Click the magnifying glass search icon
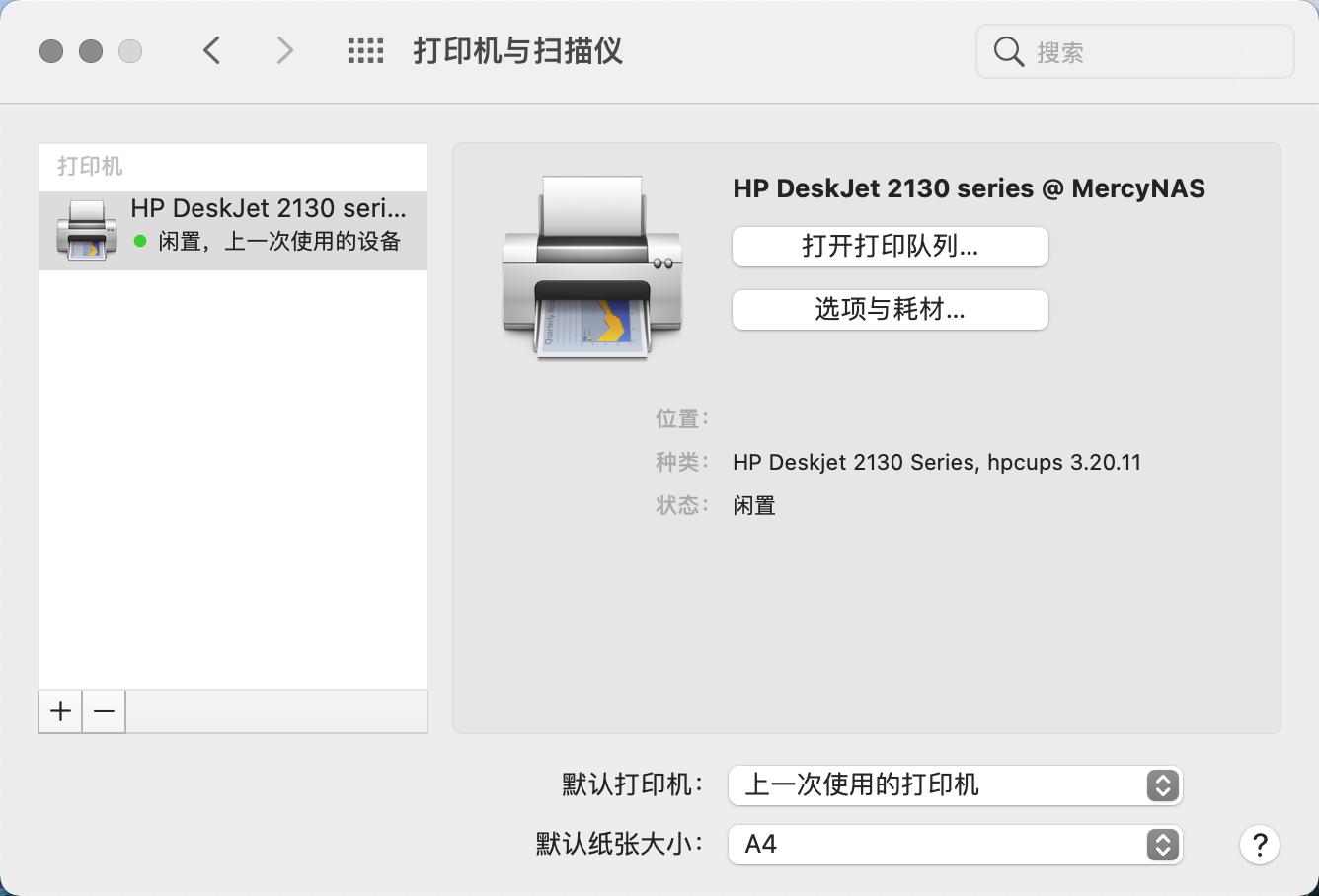Image resolution: width=1319 pixels, height=896 pixels. [1007, 51]
